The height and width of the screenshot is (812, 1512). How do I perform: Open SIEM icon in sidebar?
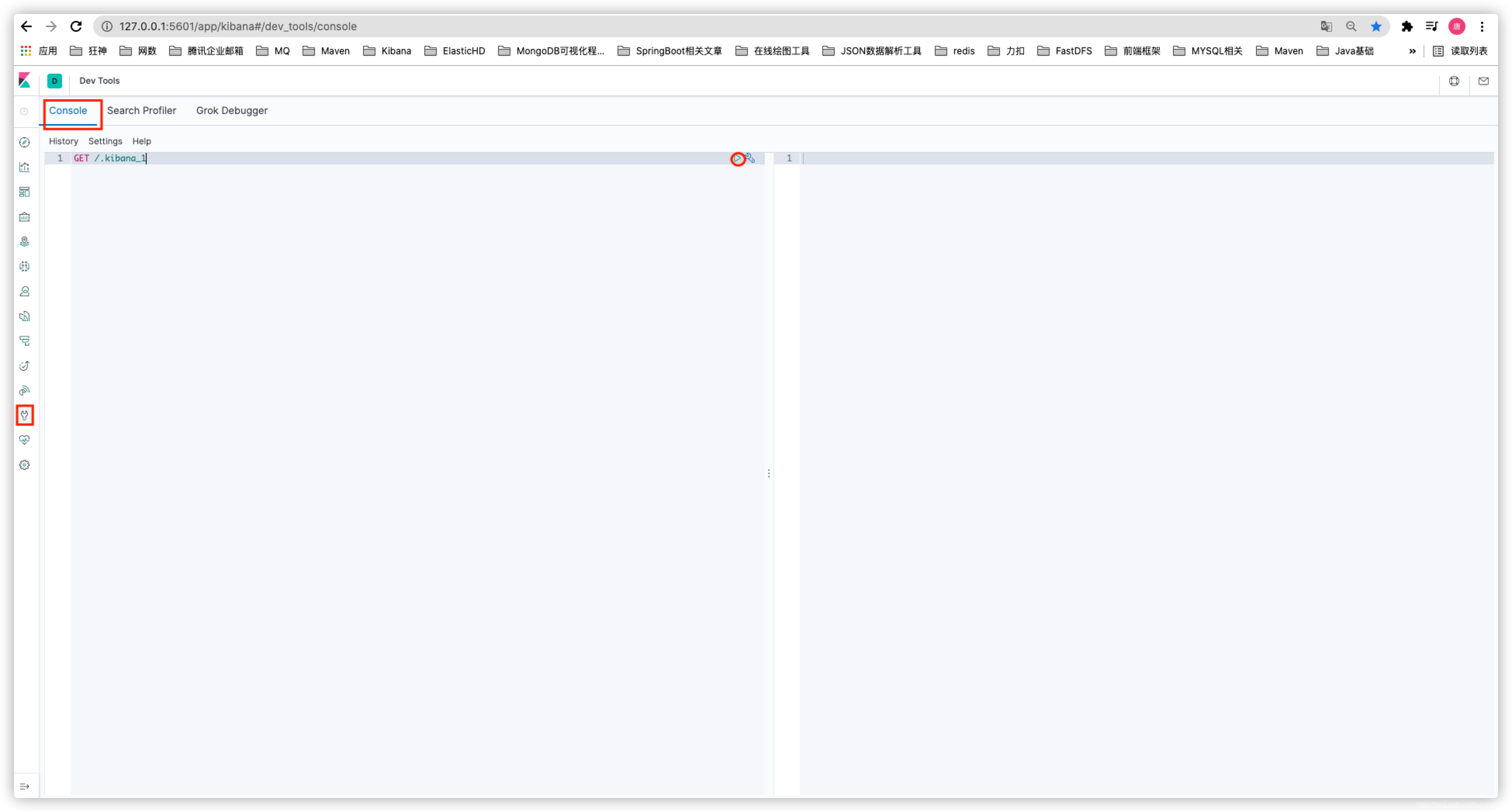[x=25, y=391]
